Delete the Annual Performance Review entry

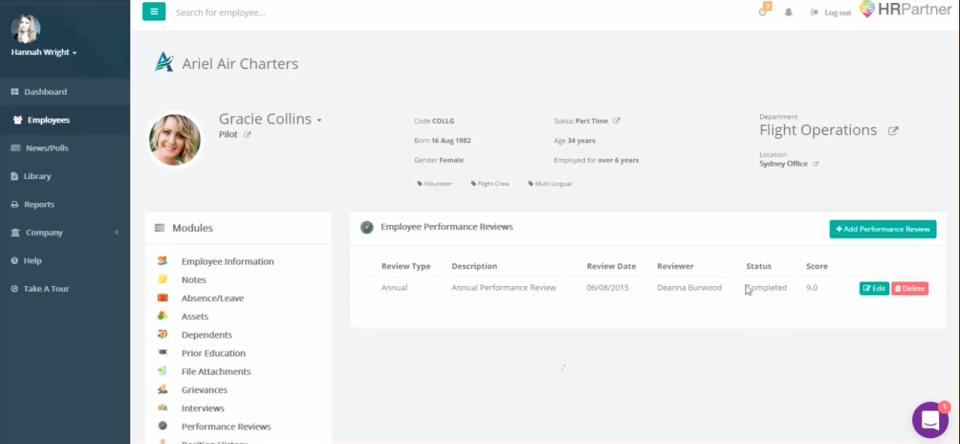pos(910,288)
